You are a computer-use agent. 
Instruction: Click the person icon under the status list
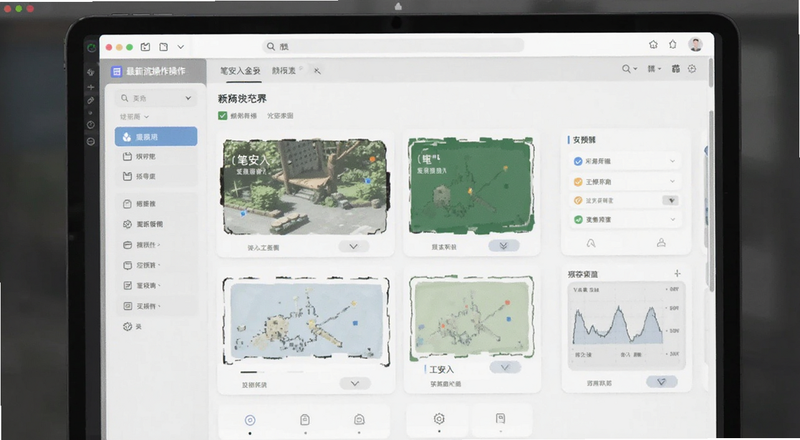661,242
